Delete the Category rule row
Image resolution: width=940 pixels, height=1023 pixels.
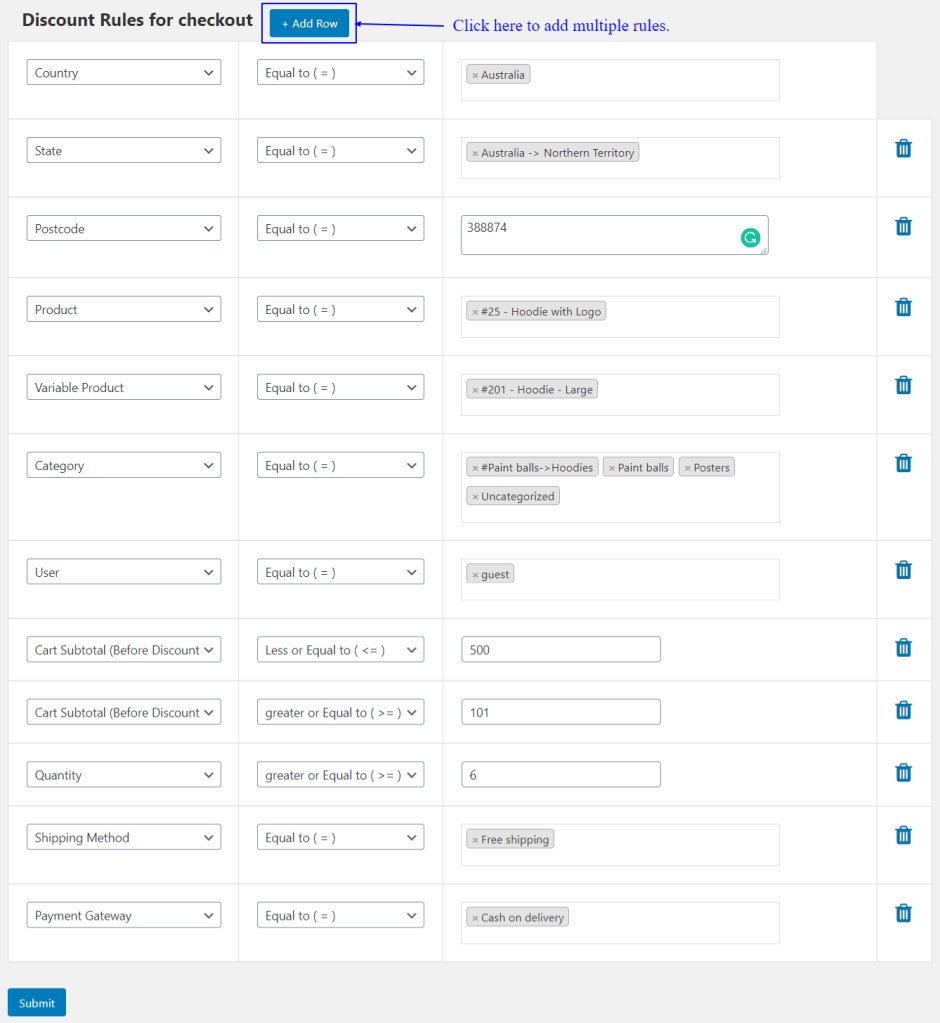903,463
